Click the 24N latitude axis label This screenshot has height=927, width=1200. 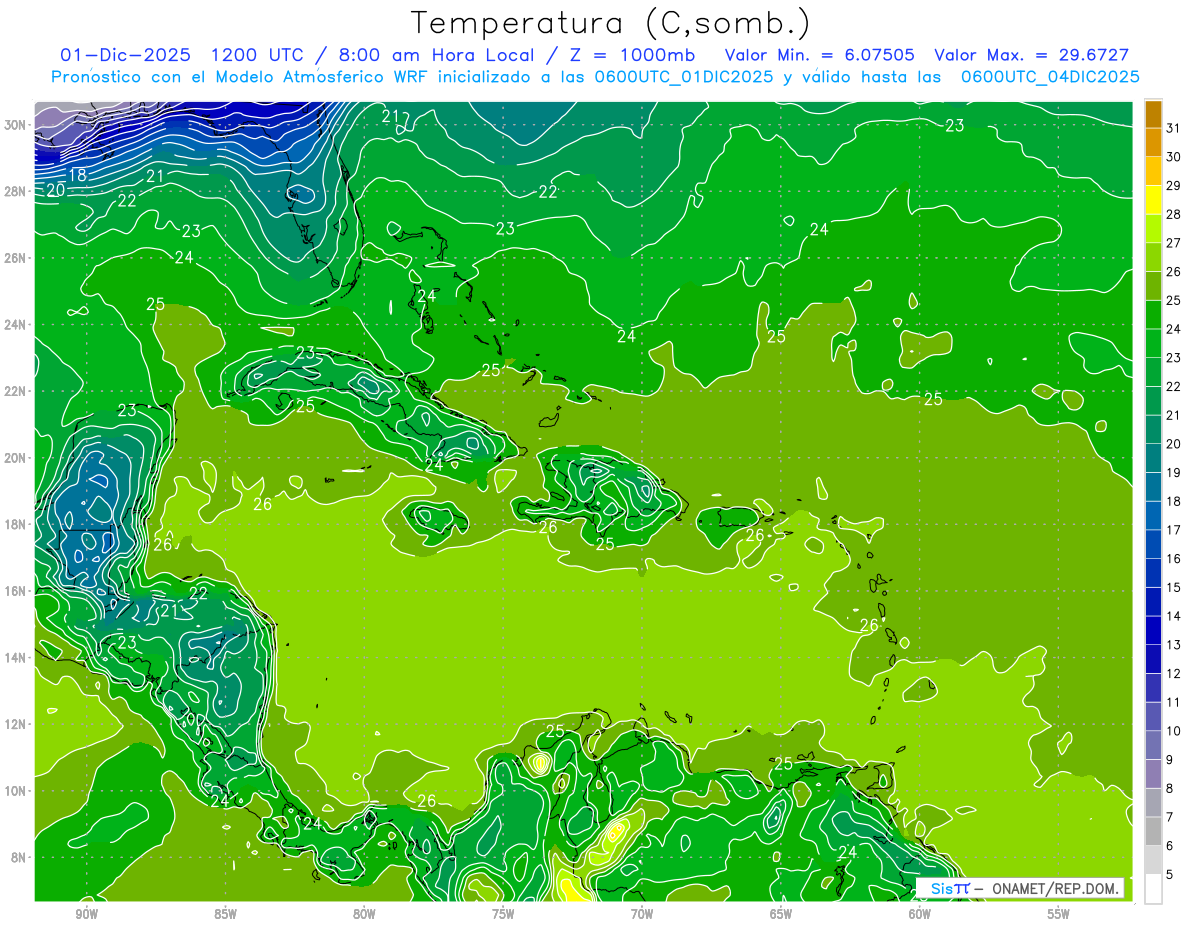[17, 325]
